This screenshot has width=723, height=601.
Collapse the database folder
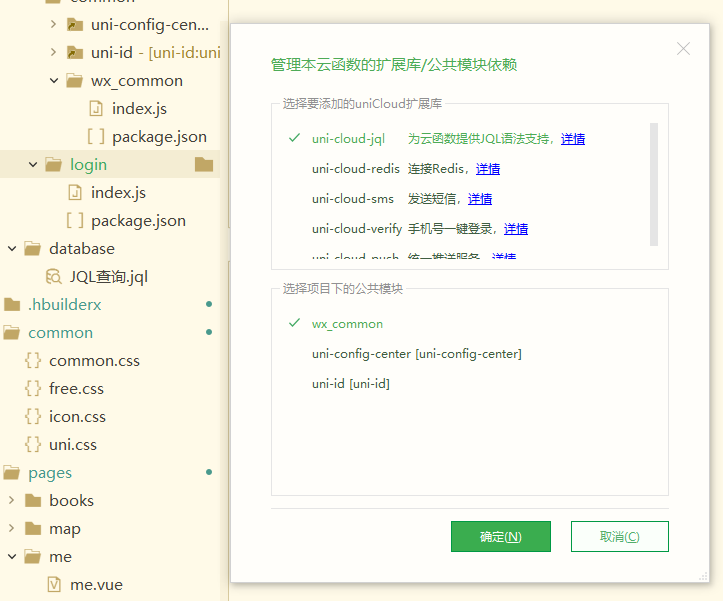pyautogui.click(x=12, y=249)
